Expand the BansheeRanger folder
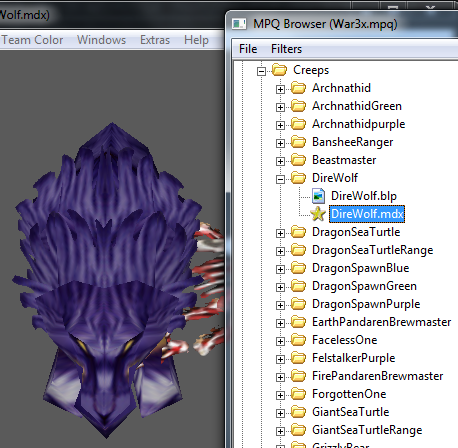 280,143
